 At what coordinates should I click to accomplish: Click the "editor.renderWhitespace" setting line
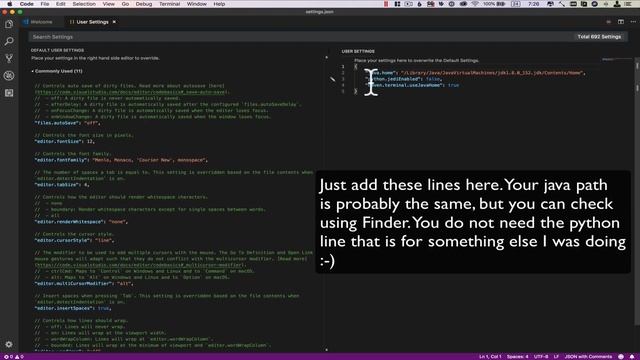pyautogui.click(x=82, y=222)
